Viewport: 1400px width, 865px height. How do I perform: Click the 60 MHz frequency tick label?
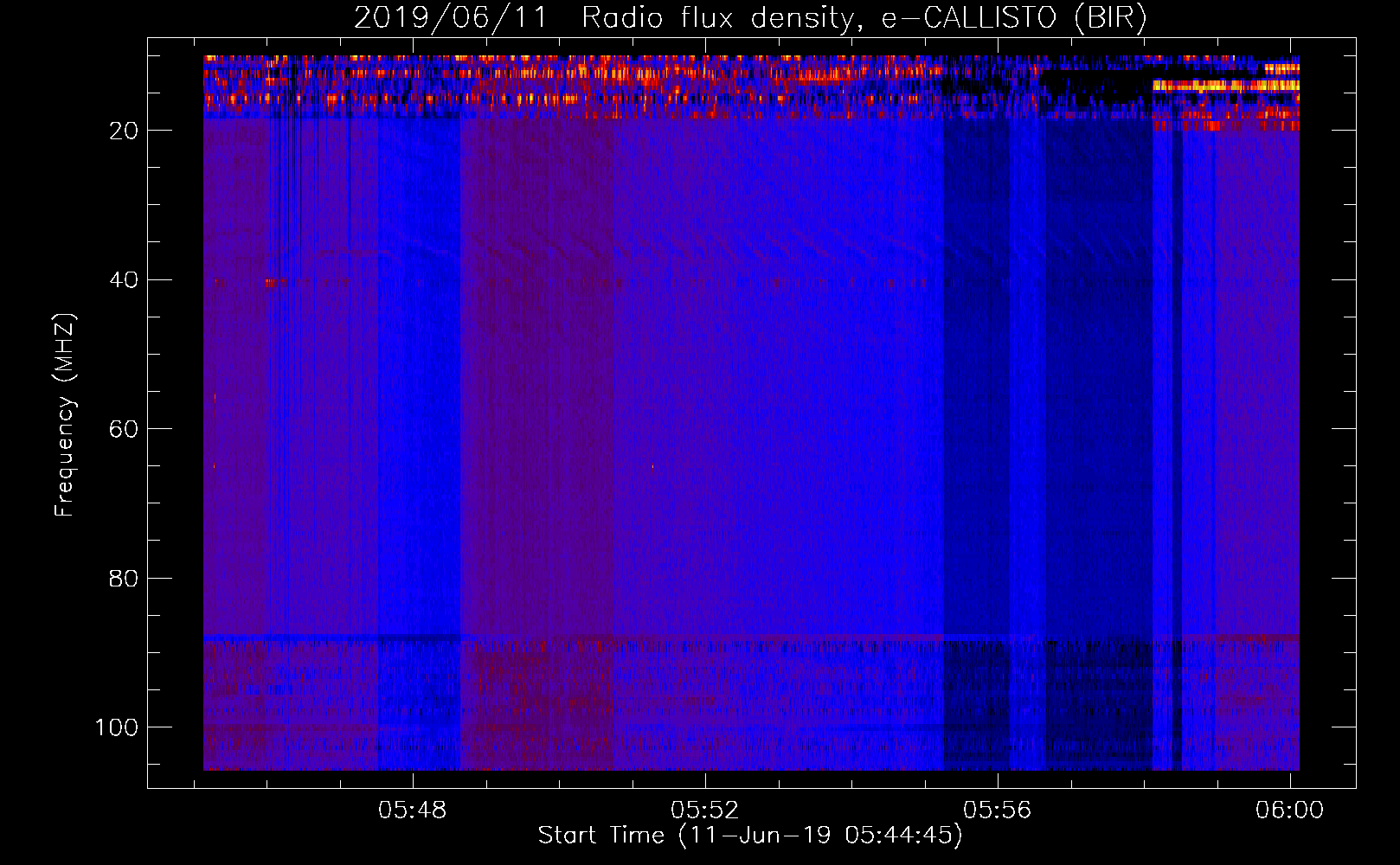pyautogui.click(x=124, y=430)
